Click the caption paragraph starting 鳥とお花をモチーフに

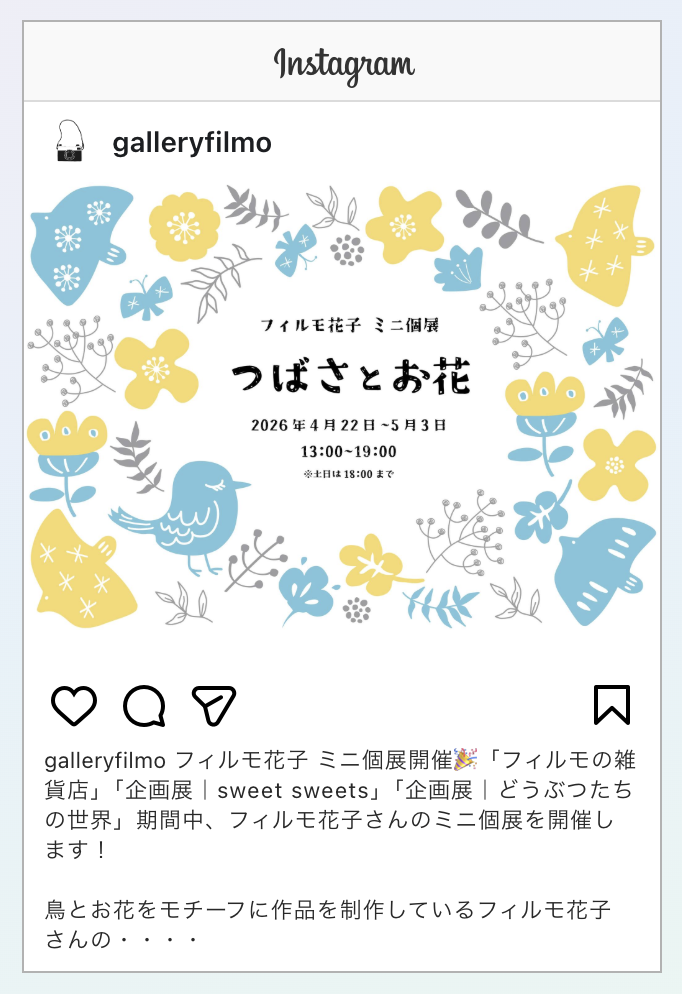click(x=328, y=924)
